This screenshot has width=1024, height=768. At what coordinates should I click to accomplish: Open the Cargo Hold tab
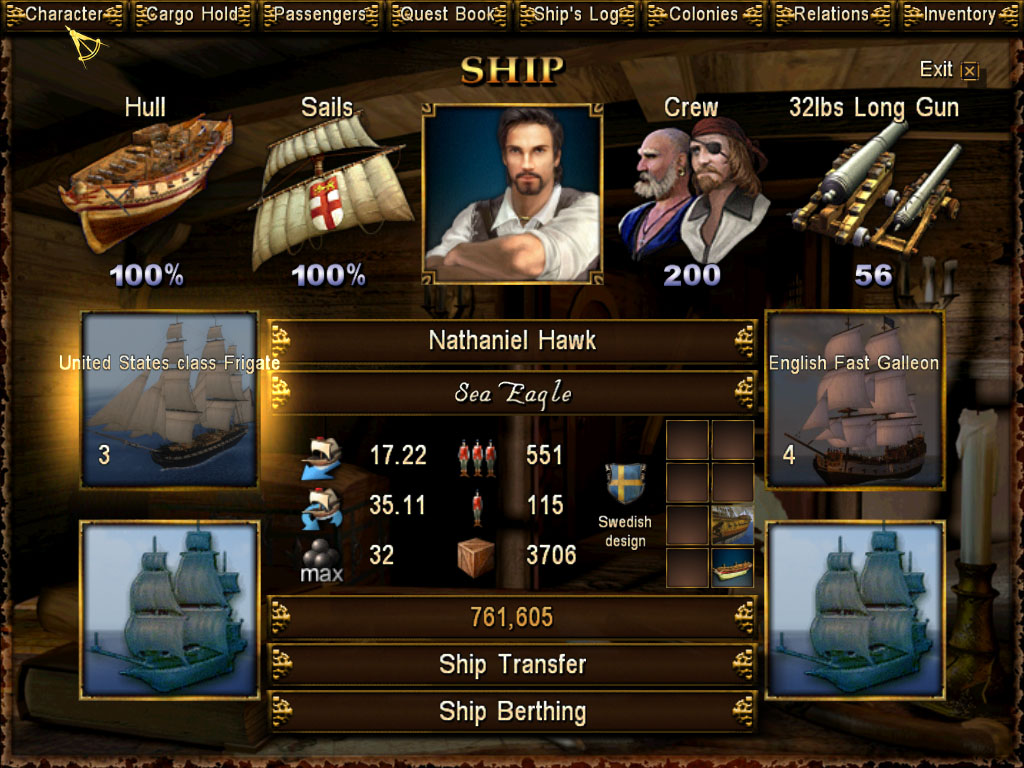192,14
